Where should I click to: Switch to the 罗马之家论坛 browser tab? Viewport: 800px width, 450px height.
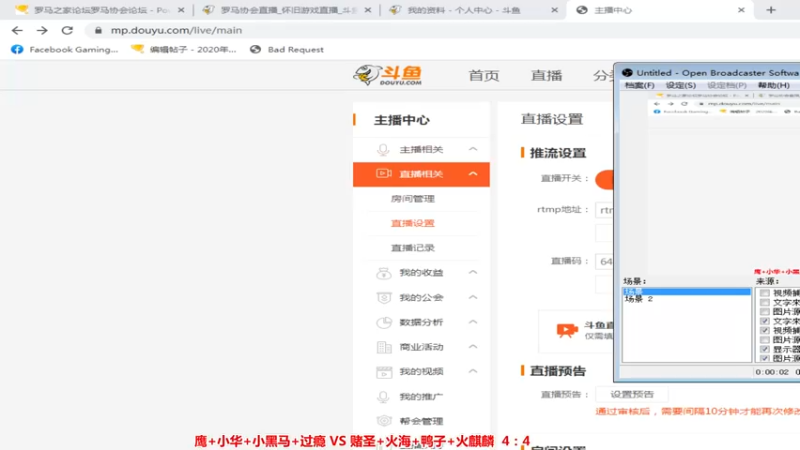[100, 10]
